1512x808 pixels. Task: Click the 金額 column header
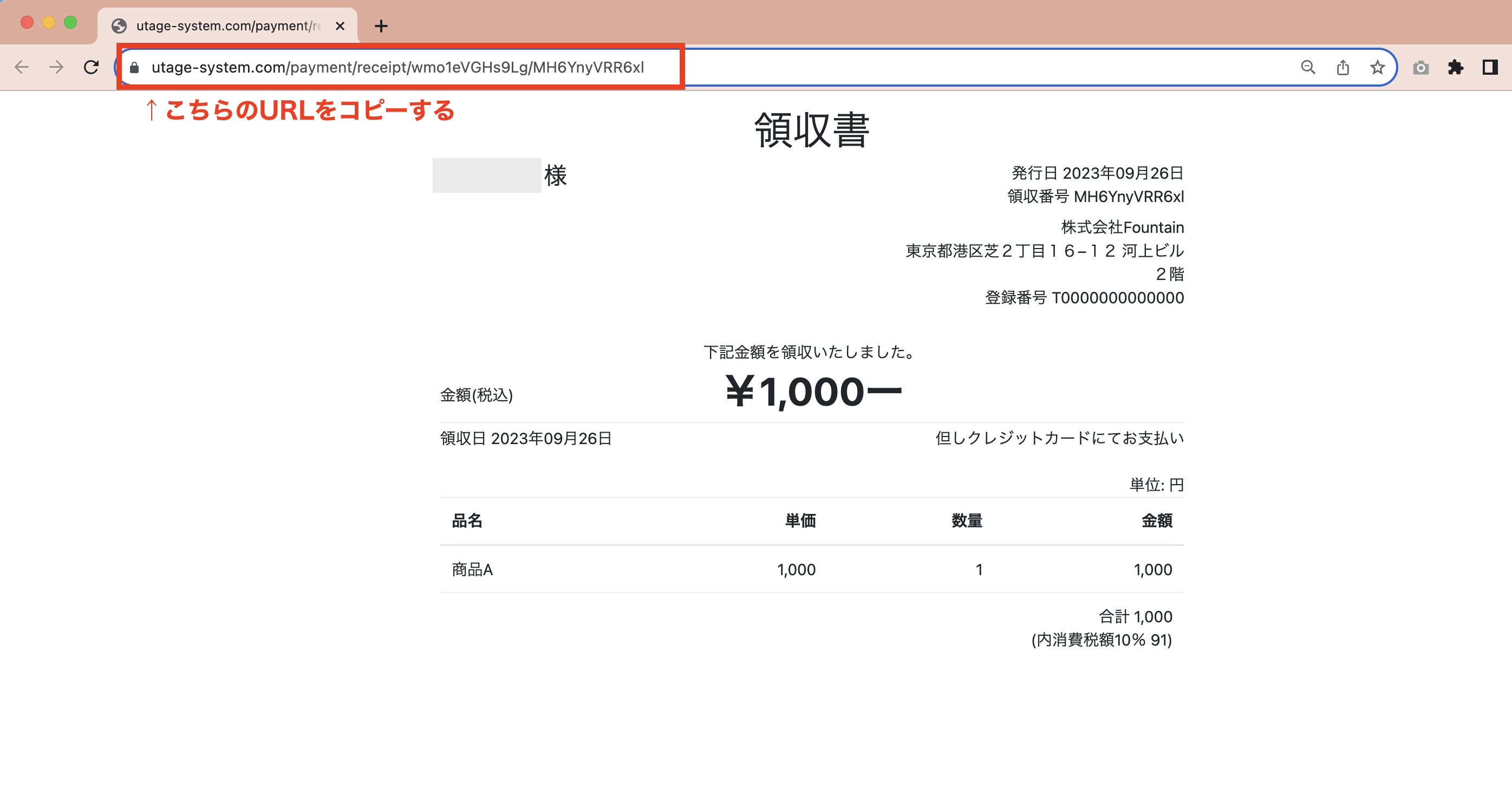tap(1156, 520)
